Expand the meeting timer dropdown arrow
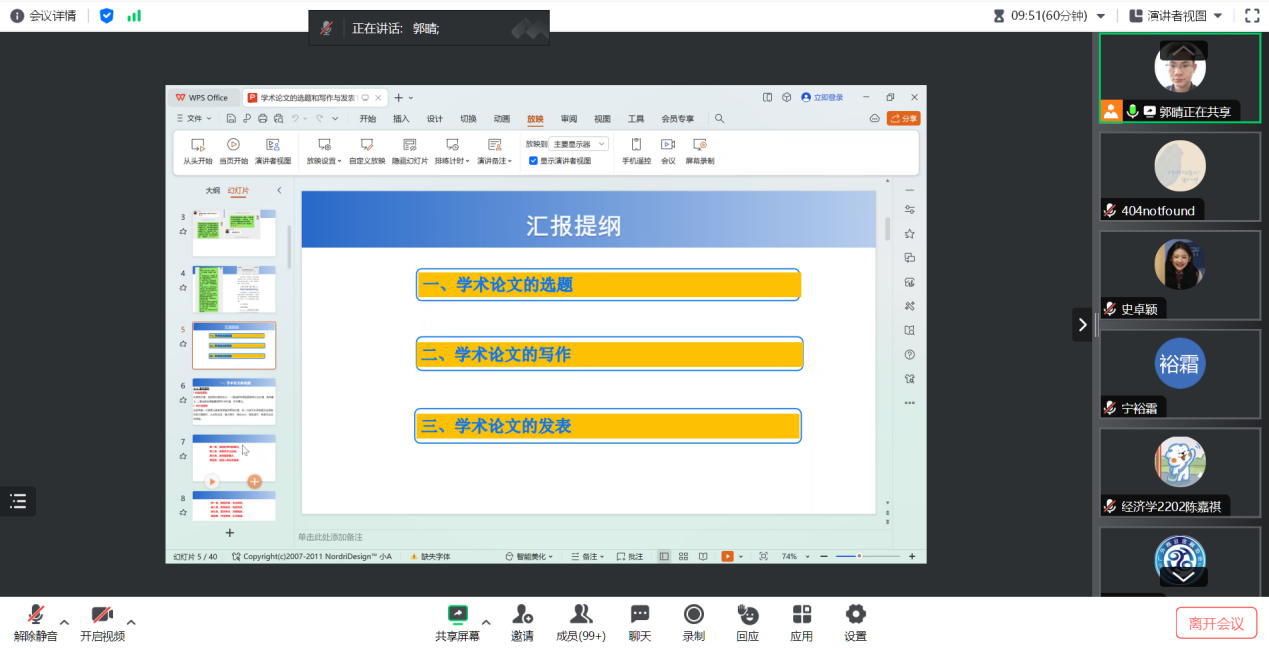This screenshot has height=648, width=1269. point(1101,16)
